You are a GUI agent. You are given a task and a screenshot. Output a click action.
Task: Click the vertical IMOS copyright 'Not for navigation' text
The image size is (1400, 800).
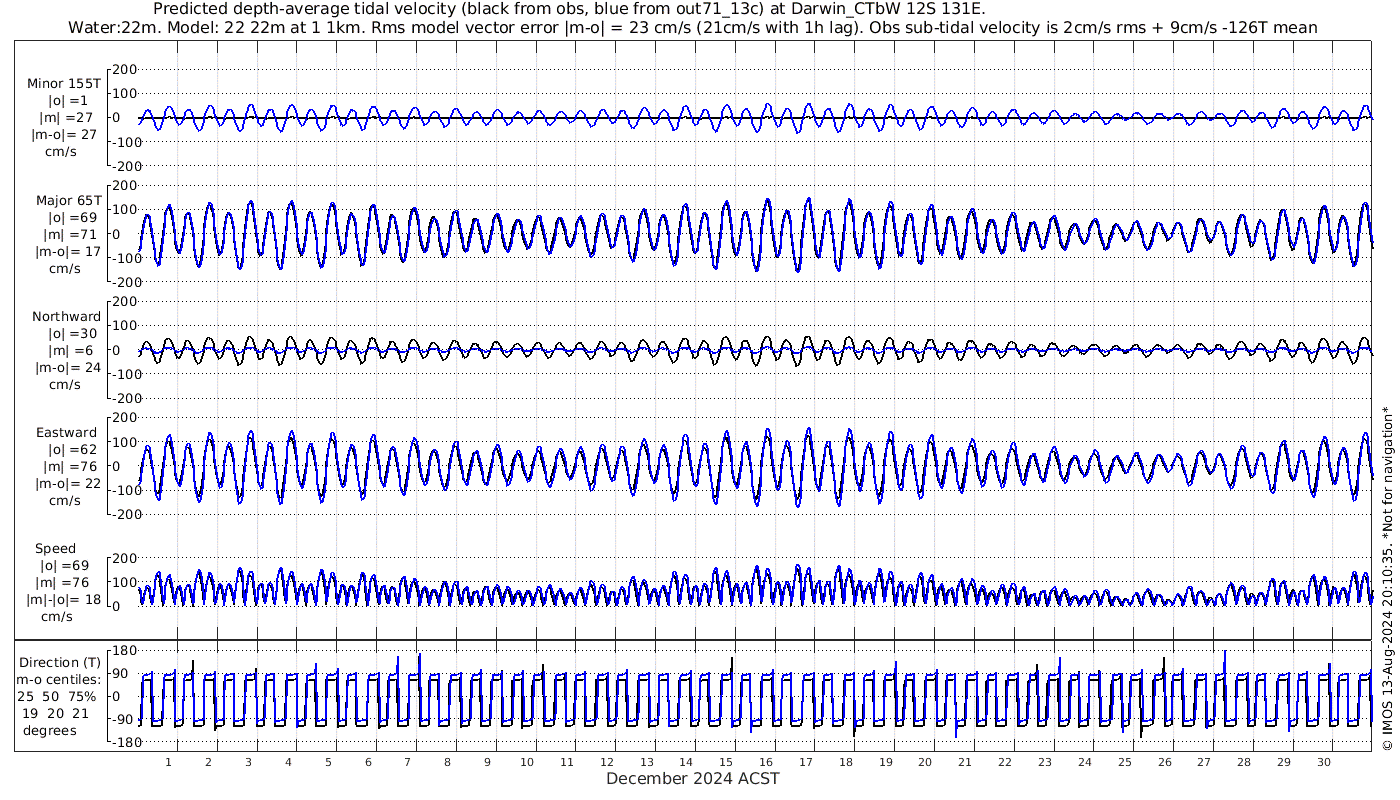[x=1387, y=579]
